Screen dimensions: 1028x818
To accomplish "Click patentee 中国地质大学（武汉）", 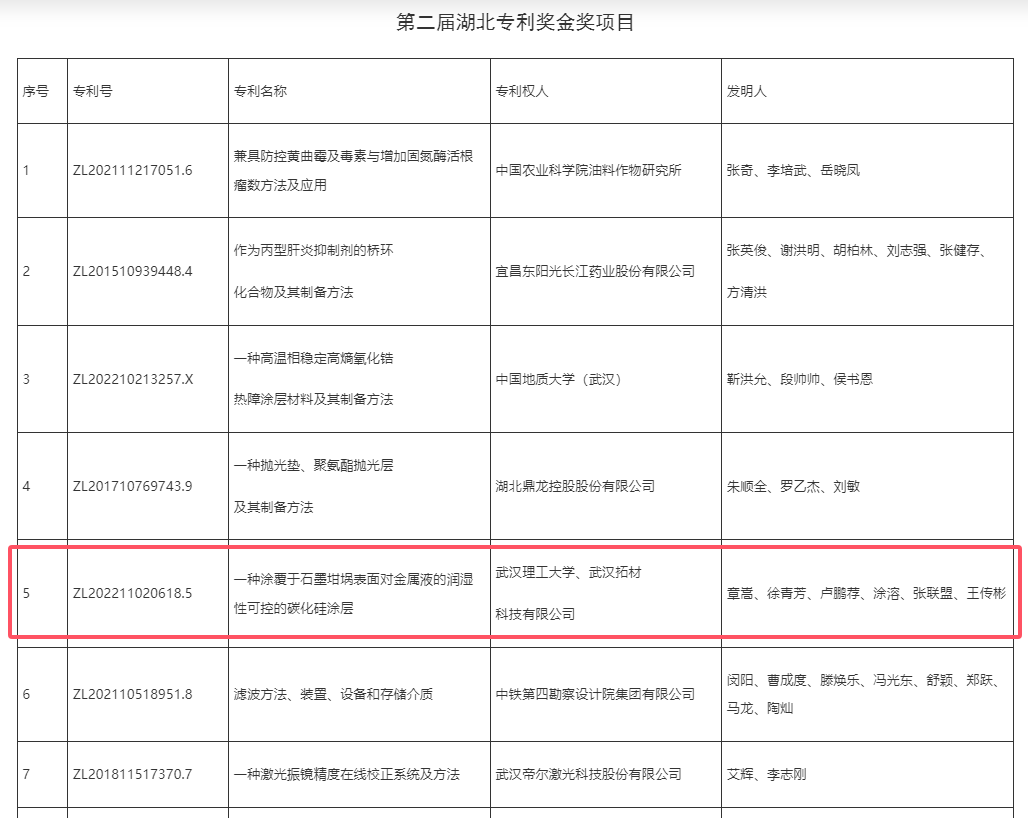I will [x=558, y=379].
